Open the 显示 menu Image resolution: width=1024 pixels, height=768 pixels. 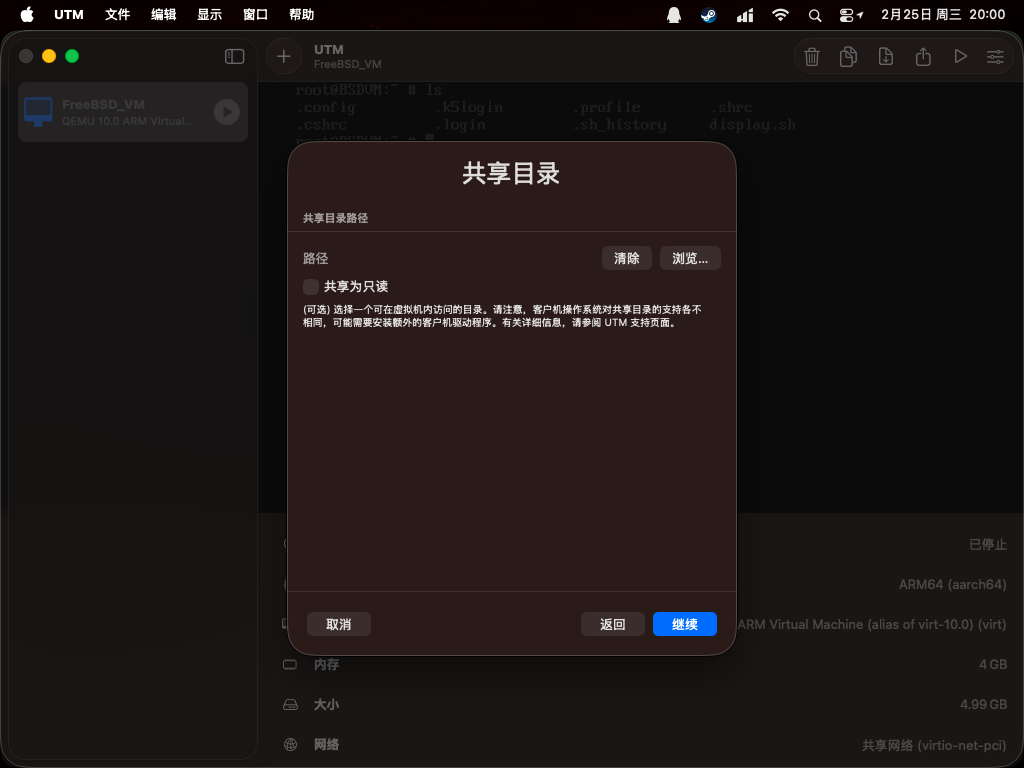pos(210,14)
